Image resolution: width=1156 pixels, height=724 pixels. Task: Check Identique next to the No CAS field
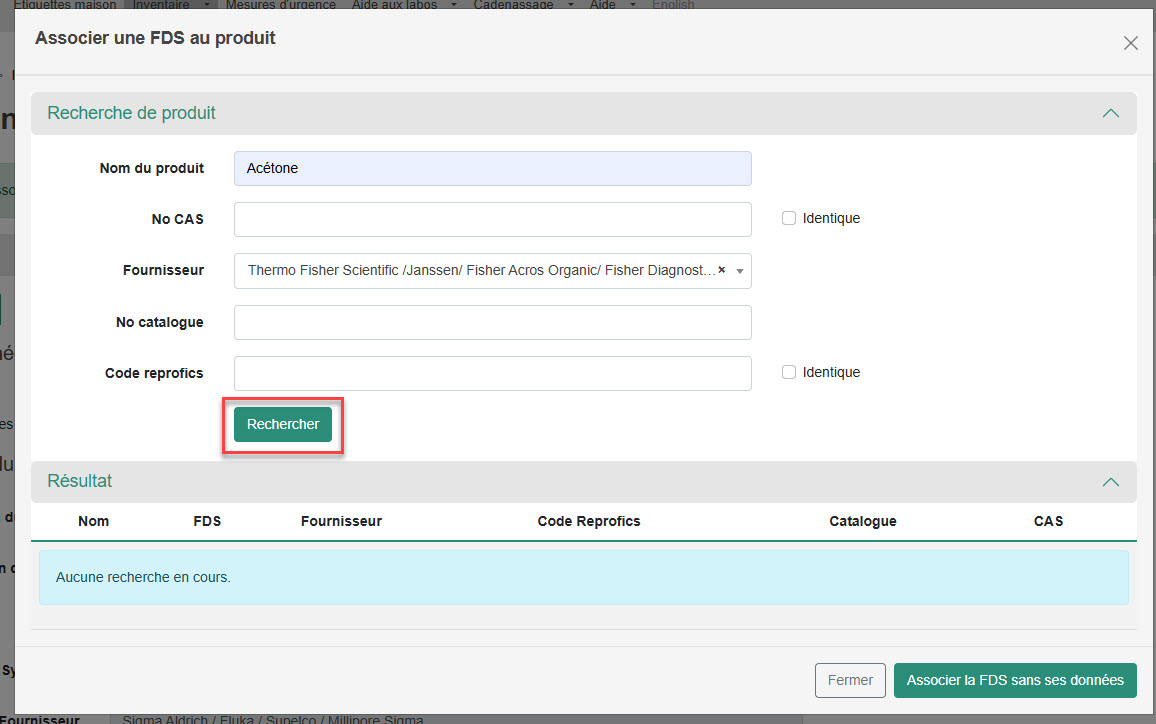tap(789, 218)
